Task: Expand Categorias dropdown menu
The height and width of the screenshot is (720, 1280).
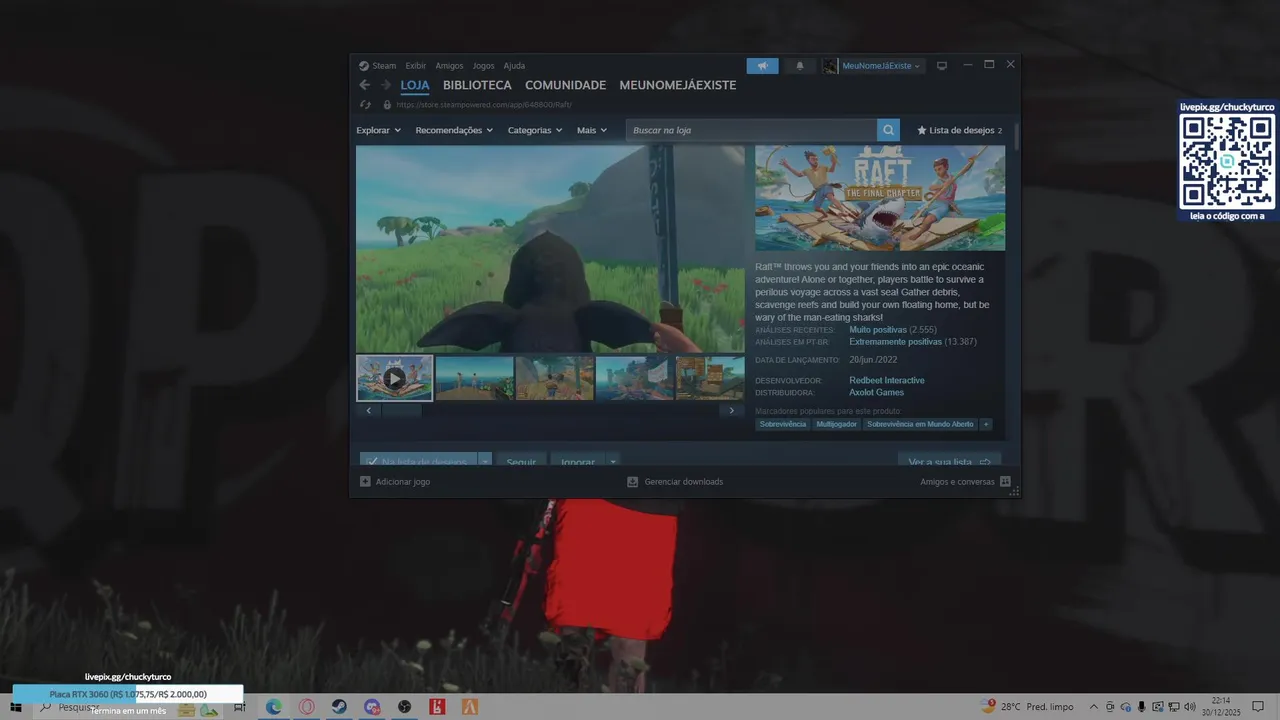Action: click(x=535, y=130)
